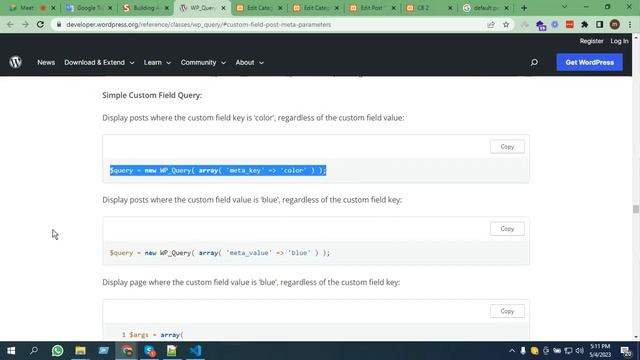Click the Simple Custom Field Query heading
Viewport: 640px width, 360px height.
152,95
